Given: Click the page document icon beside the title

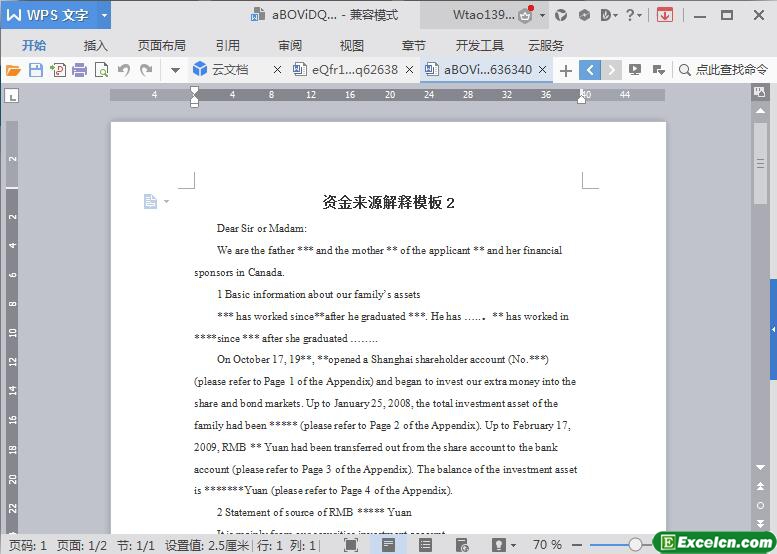Looking at the screenshot, I should tap(150, 201).
